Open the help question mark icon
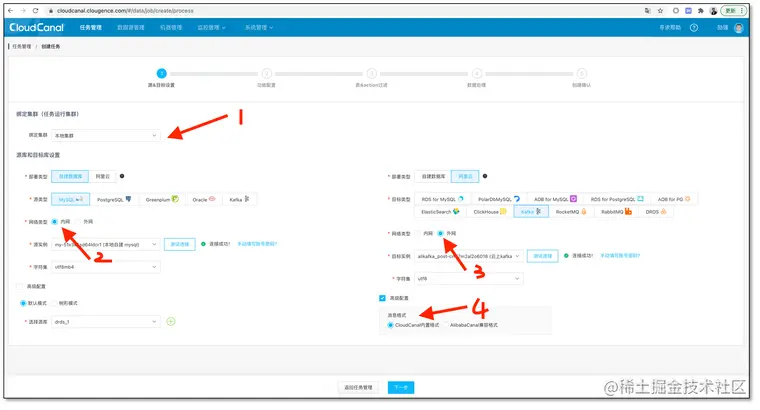The image size is (760, 410). (x=694, y=28)
